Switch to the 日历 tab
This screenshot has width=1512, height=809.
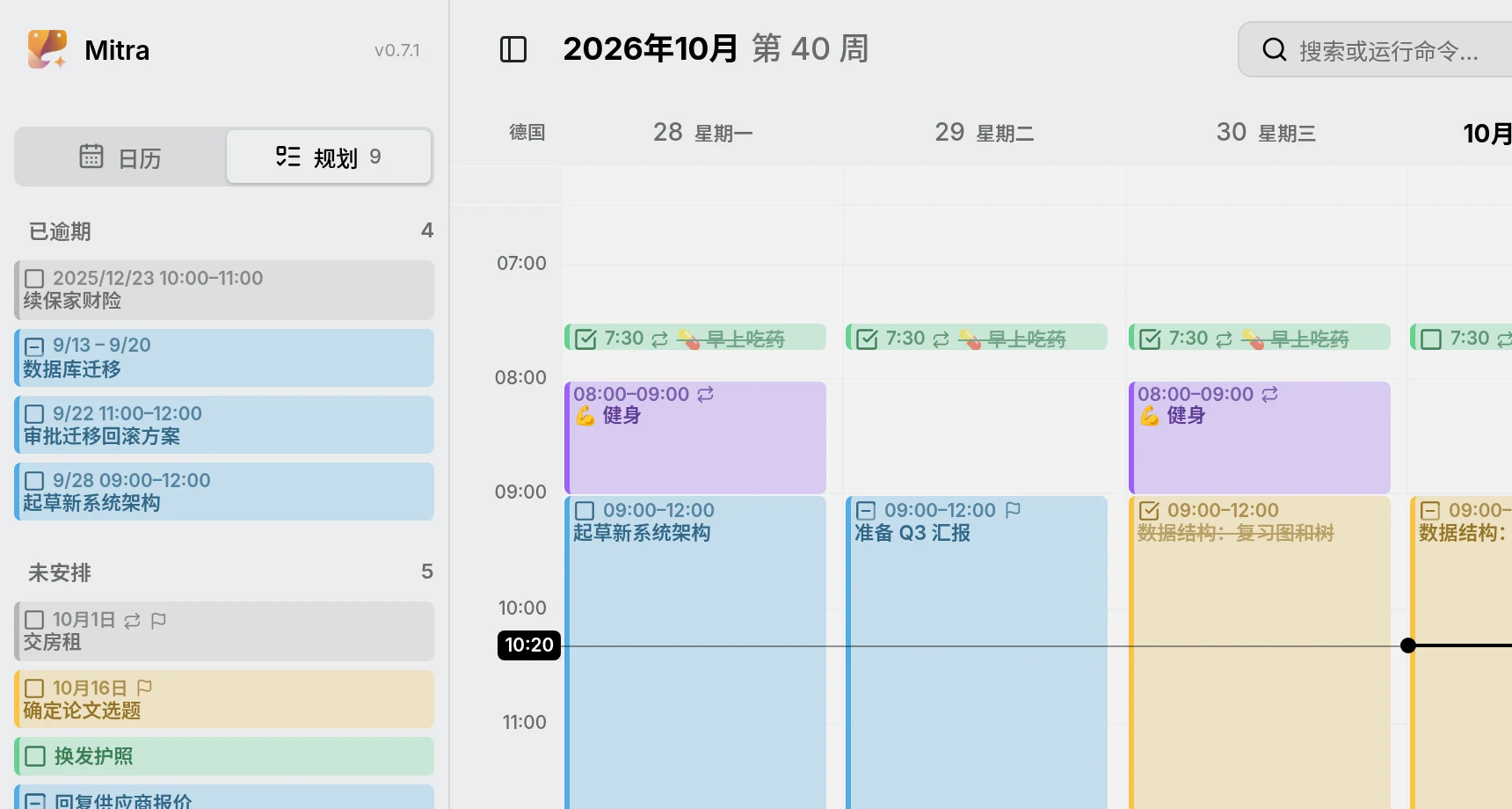tap(121, 157)
